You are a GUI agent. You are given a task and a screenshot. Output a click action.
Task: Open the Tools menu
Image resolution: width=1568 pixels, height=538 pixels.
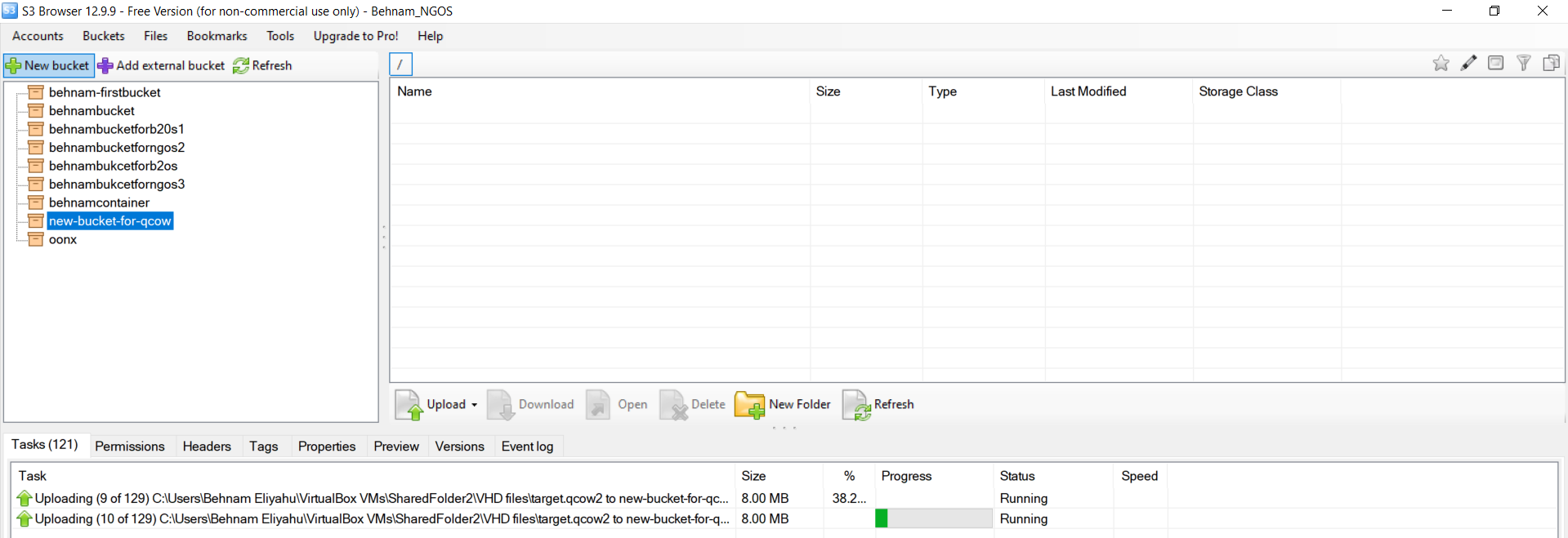280,36
